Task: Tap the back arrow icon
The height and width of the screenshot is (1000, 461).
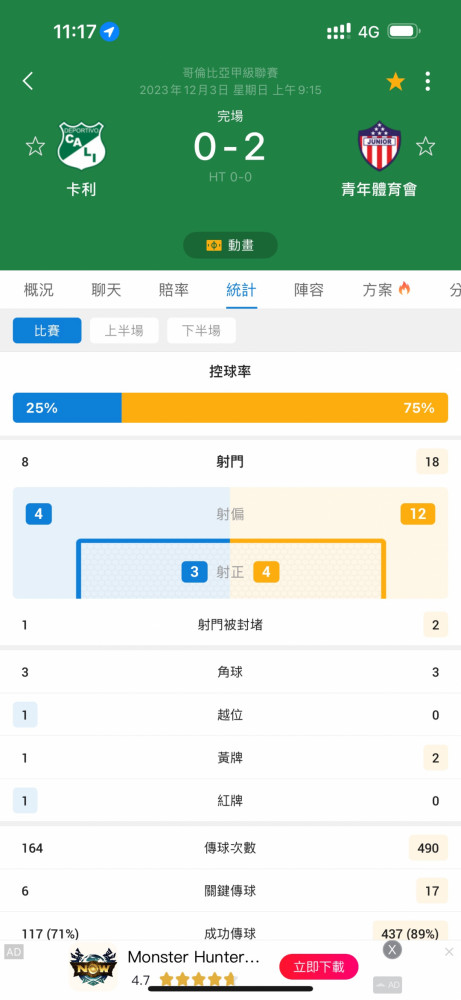Action: pyautogui.click(x=28, y=81)
